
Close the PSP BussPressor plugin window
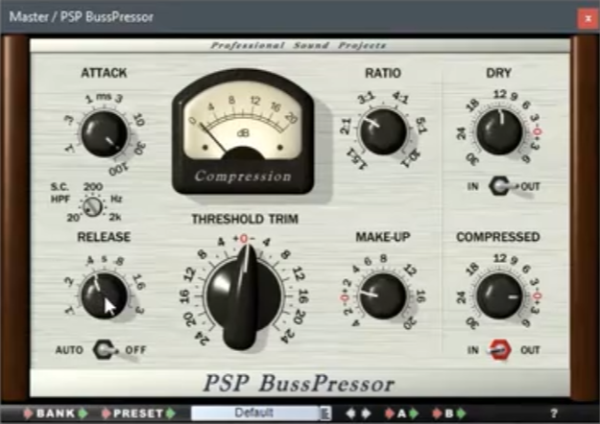(588, 18)
